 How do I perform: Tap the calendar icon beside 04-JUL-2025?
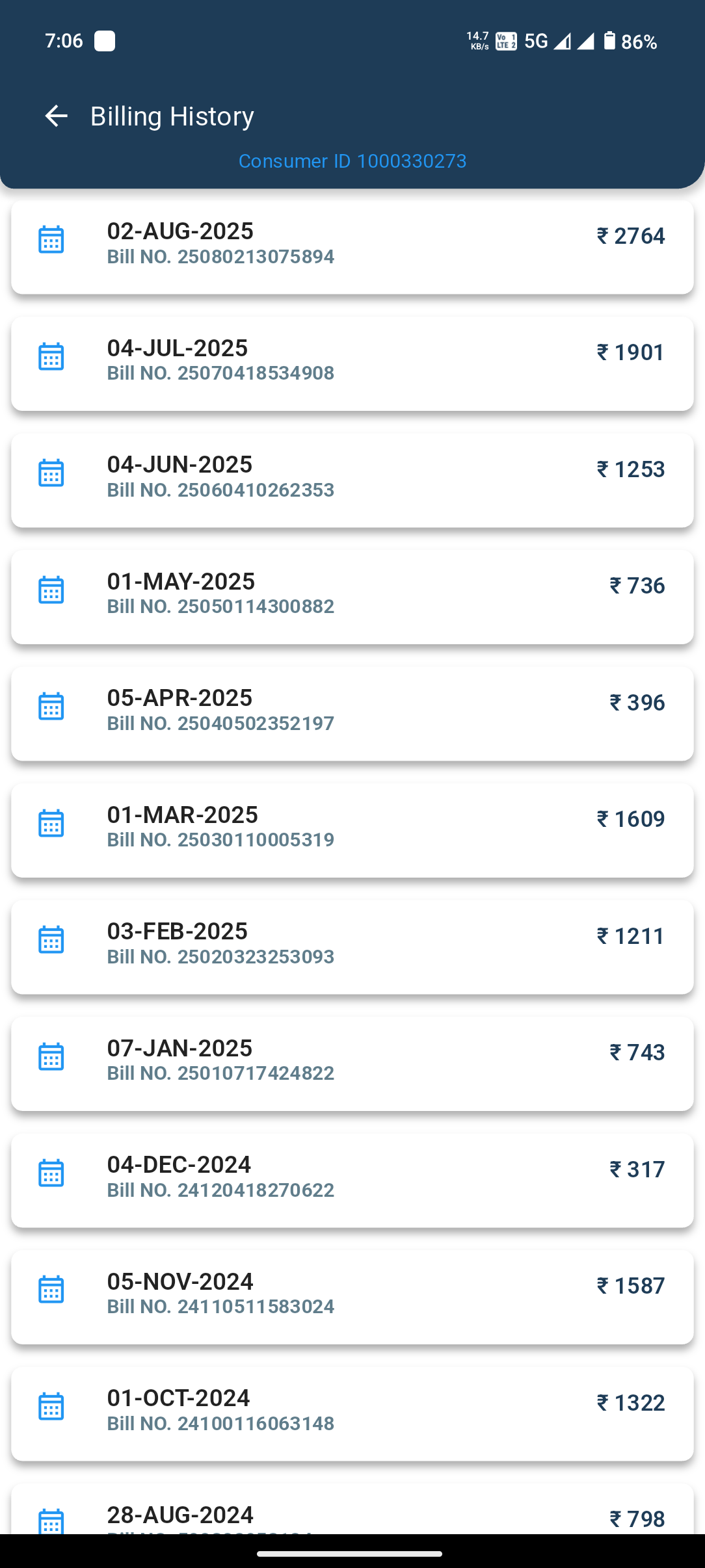click(x=51, y=357)
